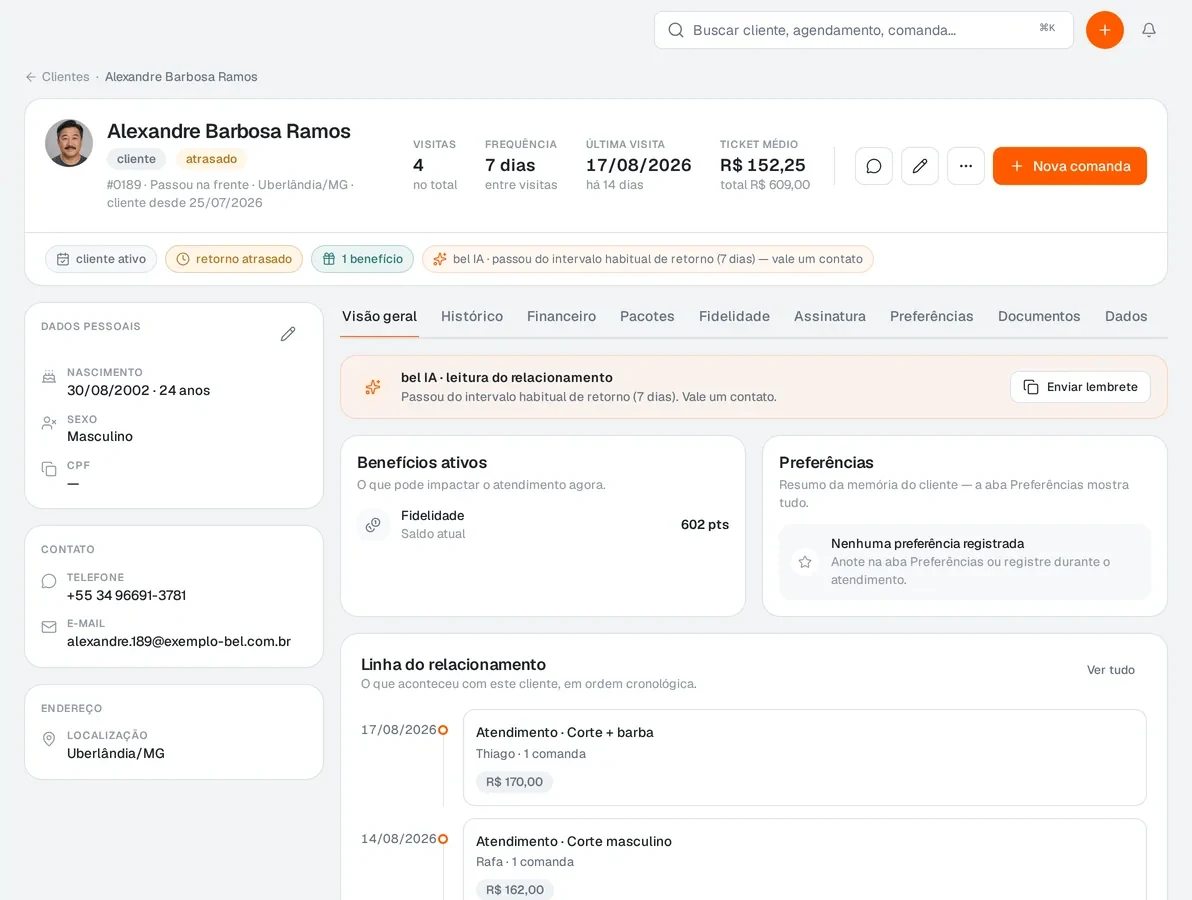Click timeline marker for 14/08/2026
Viewport: 1192px width, 900px height.
(x=443, y=839)
